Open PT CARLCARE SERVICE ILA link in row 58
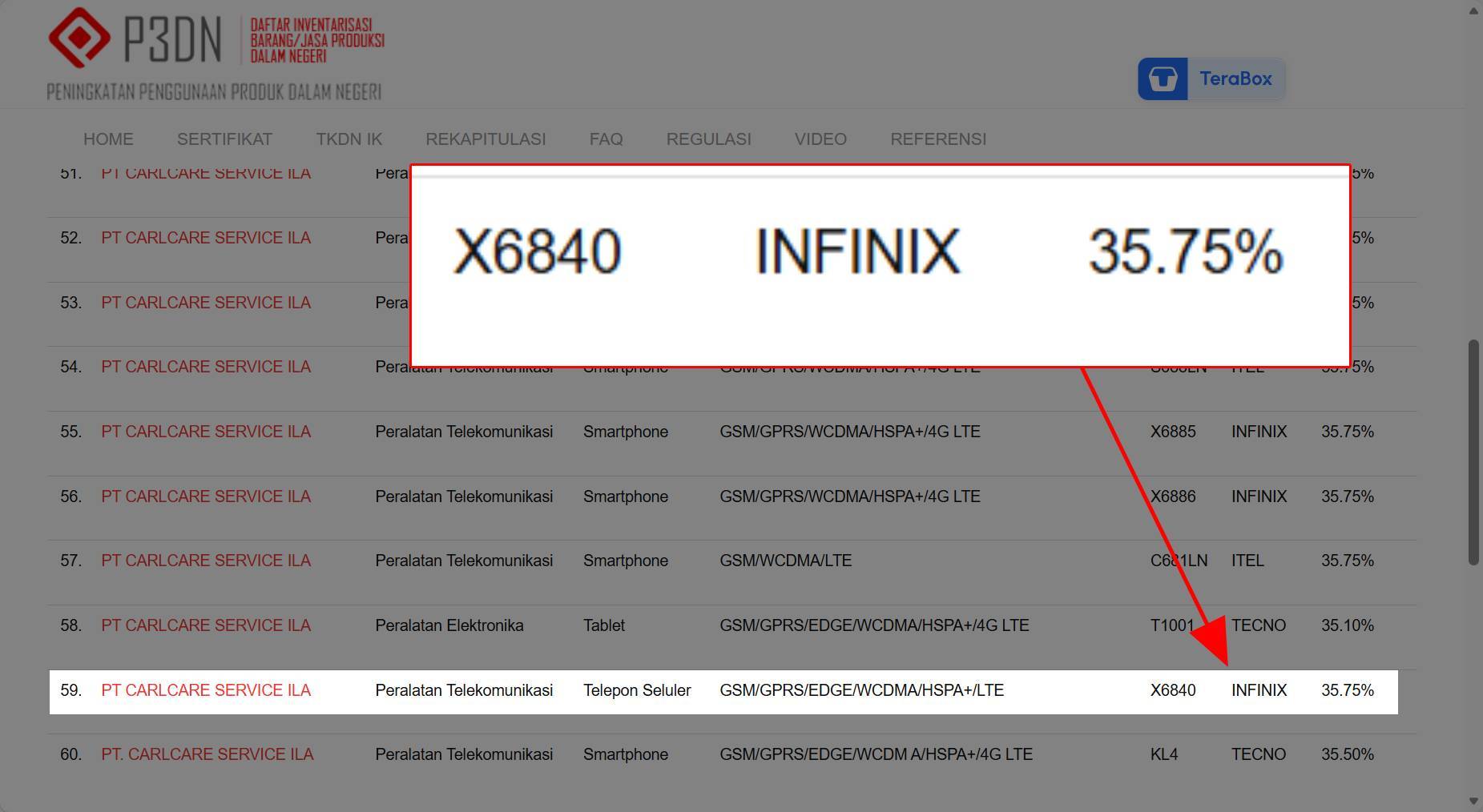This screenshot has height=812, width=1483. 206,625
